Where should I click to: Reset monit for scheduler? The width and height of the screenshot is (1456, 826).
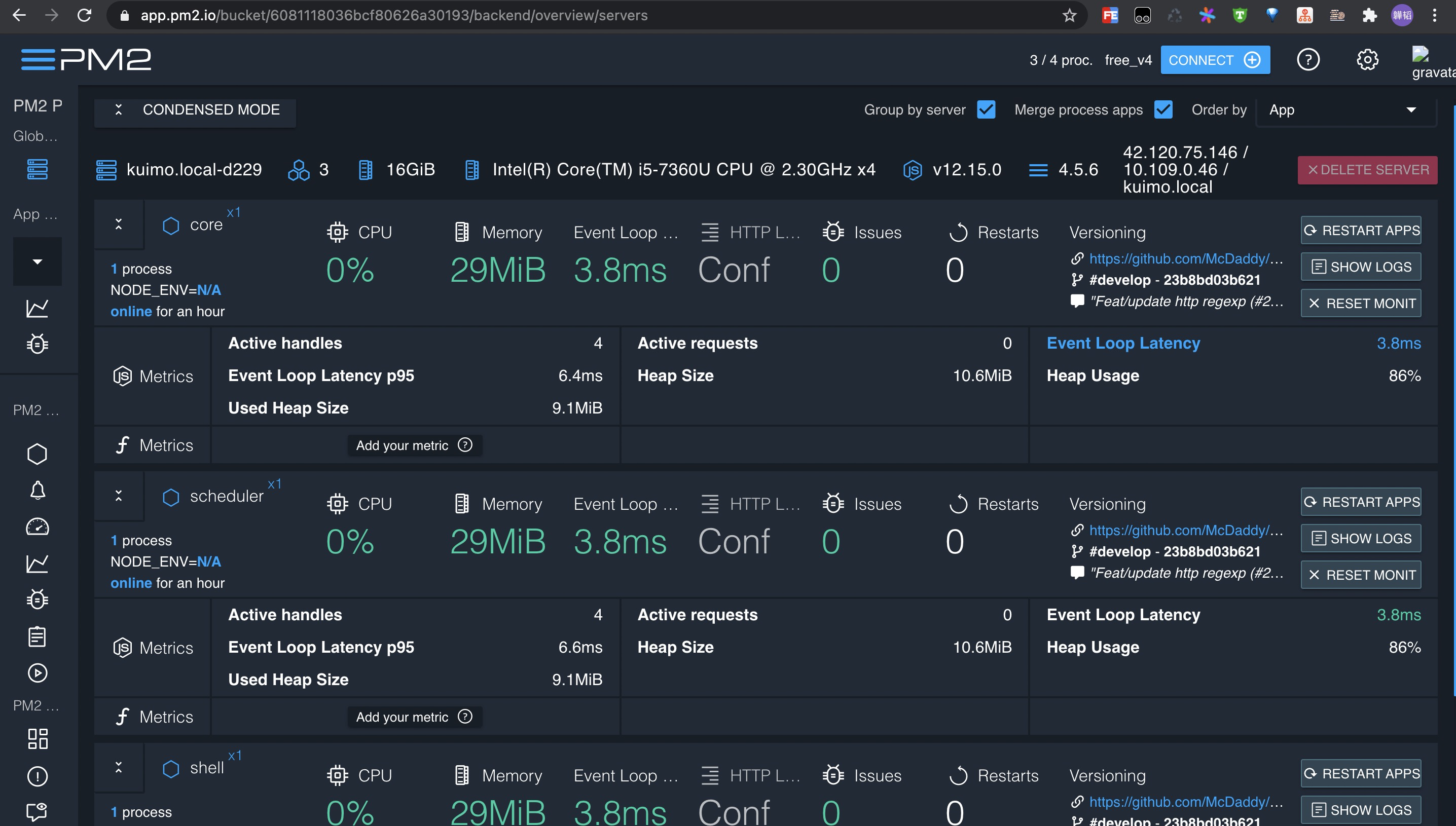pos(1361,575)
